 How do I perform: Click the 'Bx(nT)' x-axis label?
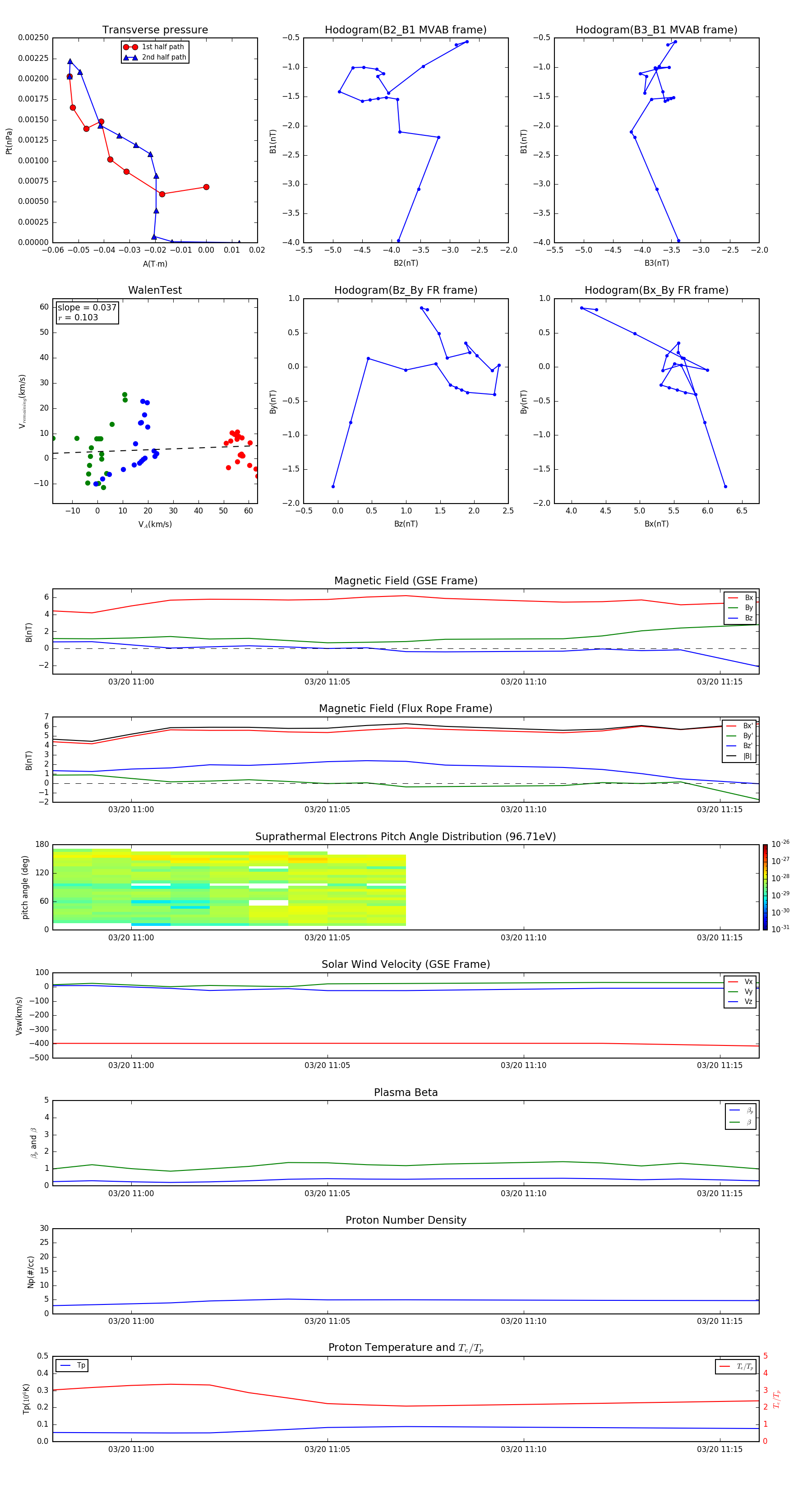pos(656,524)
